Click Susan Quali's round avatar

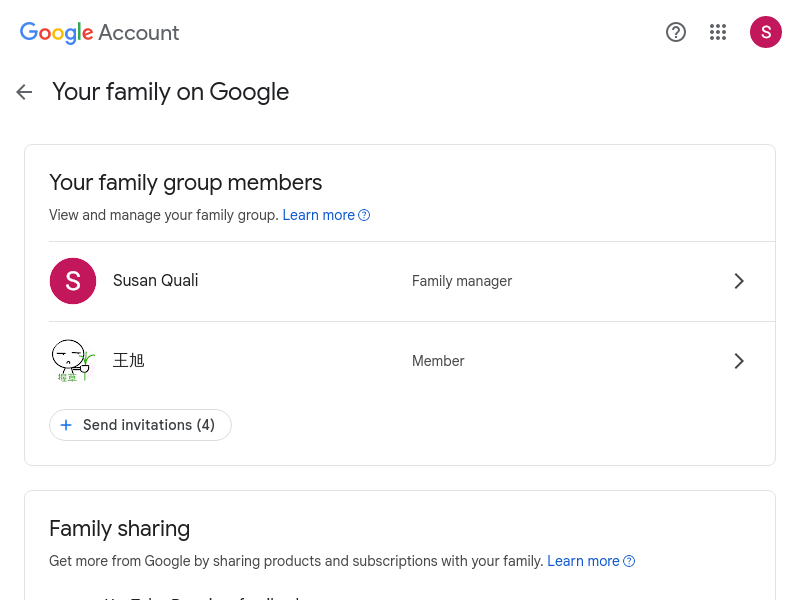[73, 281]
